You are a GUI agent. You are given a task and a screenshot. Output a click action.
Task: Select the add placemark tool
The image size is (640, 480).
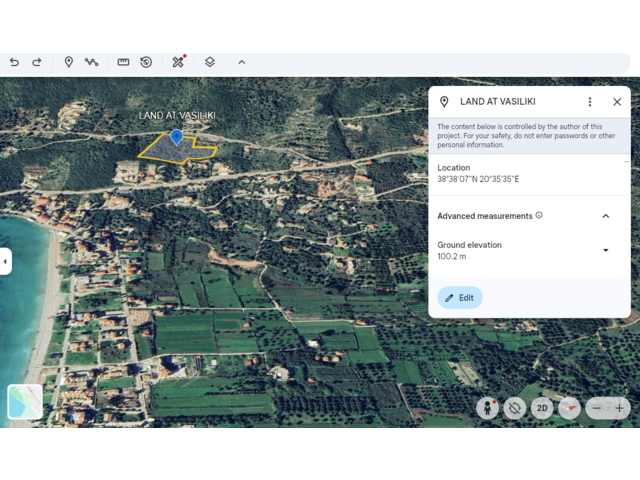coord(69,62)
